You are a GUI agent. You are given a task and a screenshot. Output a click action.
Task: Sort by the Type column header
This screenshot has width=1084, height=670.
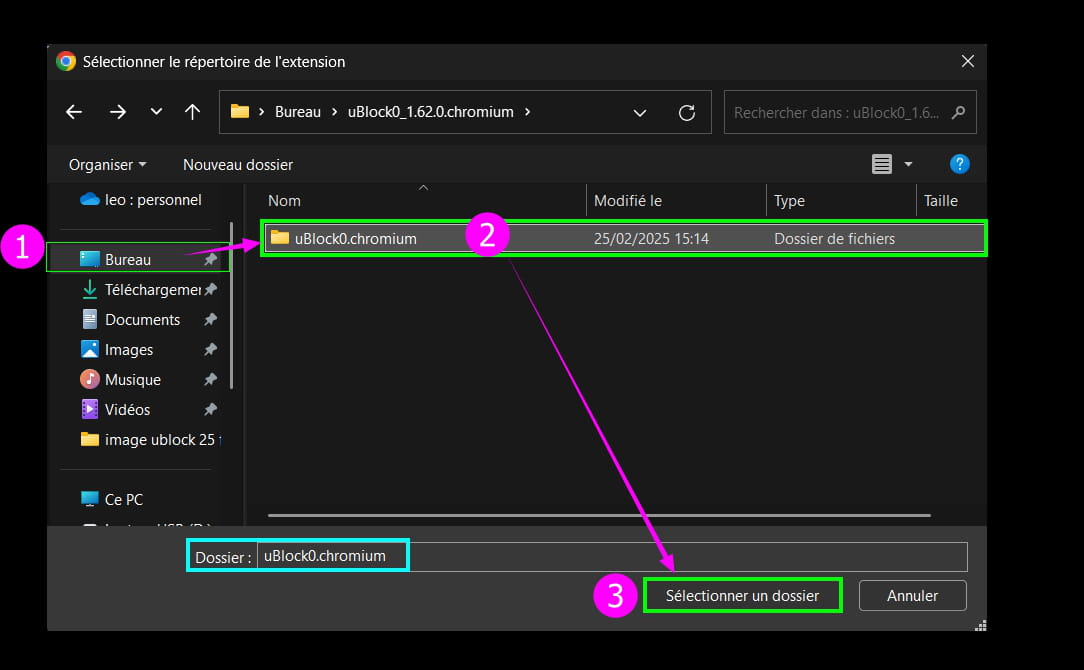click(841, 201)
